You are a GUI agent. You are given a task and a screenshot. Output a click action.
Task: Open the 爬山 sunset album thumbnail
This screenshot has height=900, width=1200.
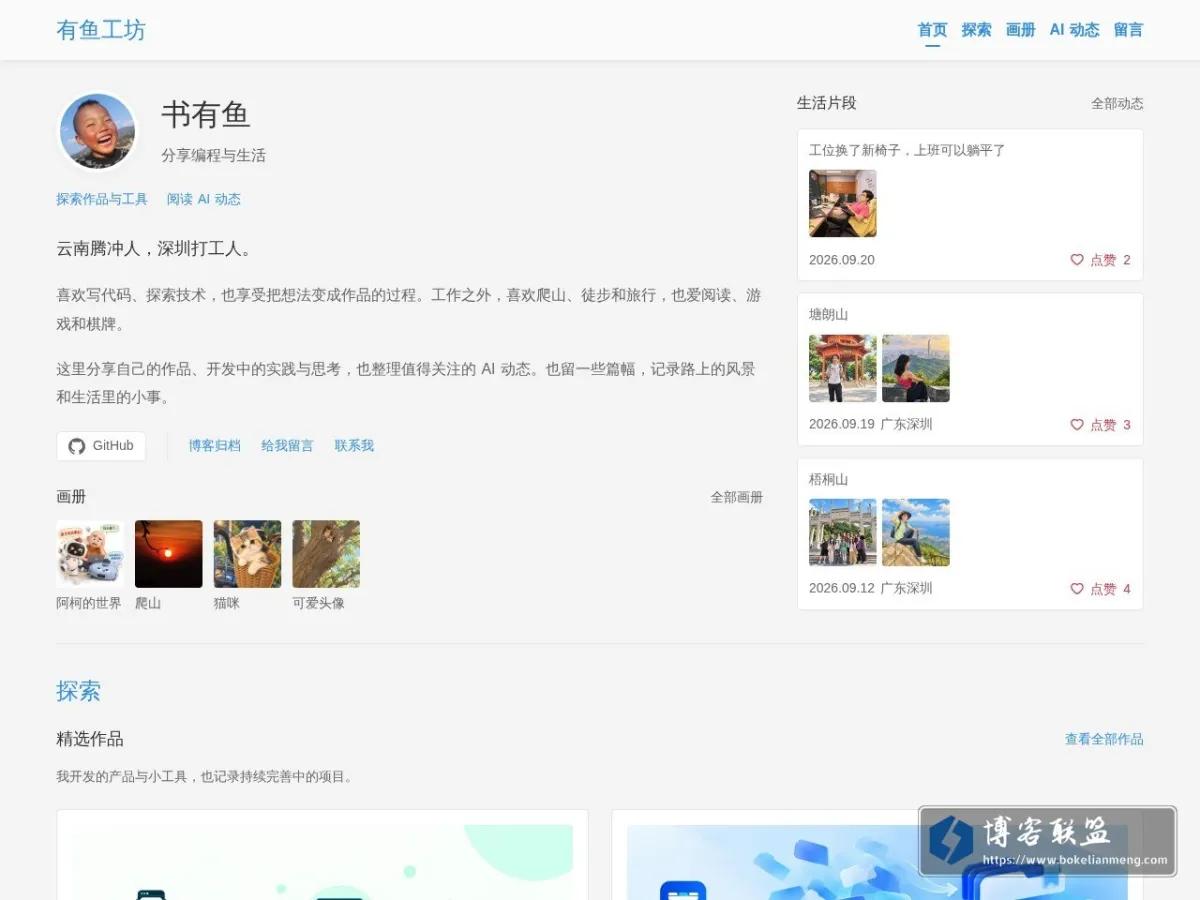point(169,554)
